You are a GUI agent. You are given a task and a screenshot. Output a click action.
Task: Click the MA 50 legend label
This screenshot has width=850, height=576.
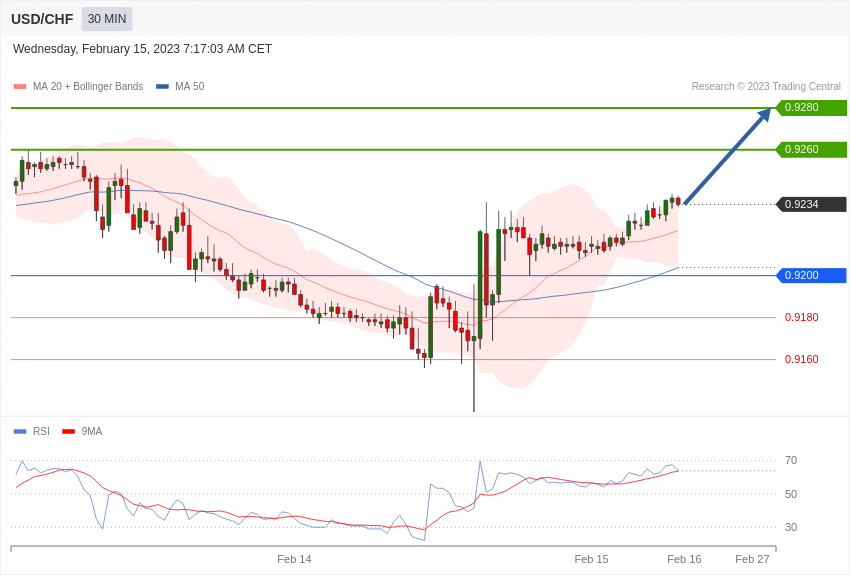click(x=190, y=86)
